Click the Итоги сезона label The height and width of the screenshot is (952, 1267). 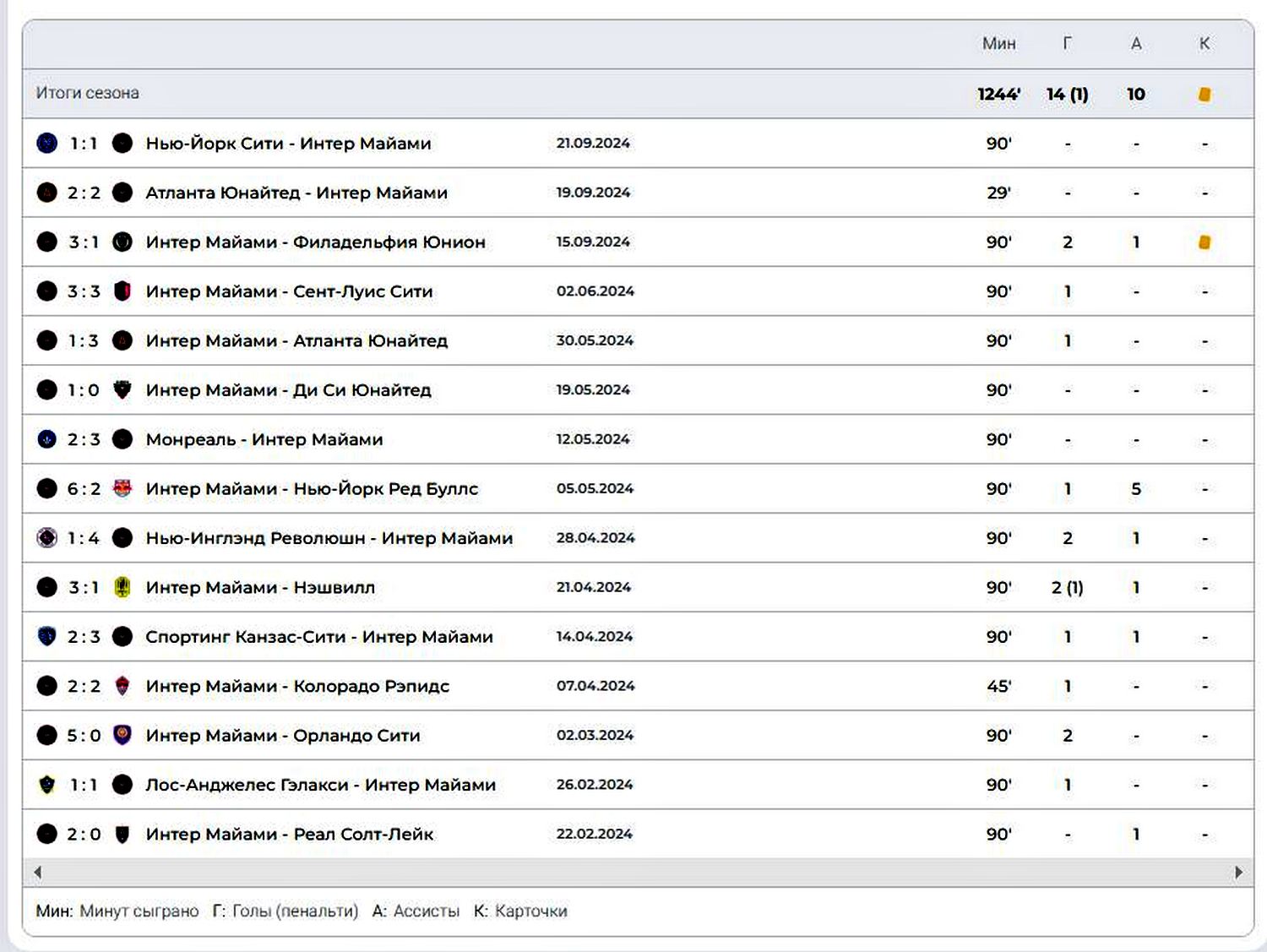(x=87, y=93)
